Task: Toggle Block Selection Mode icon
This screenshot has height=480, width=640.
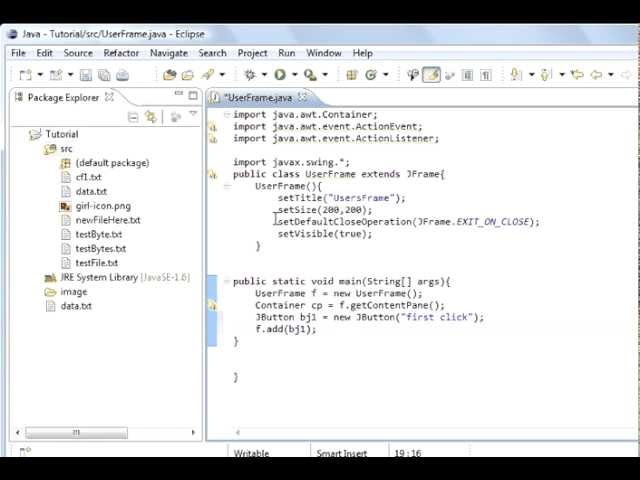Action: coord(467,75)
